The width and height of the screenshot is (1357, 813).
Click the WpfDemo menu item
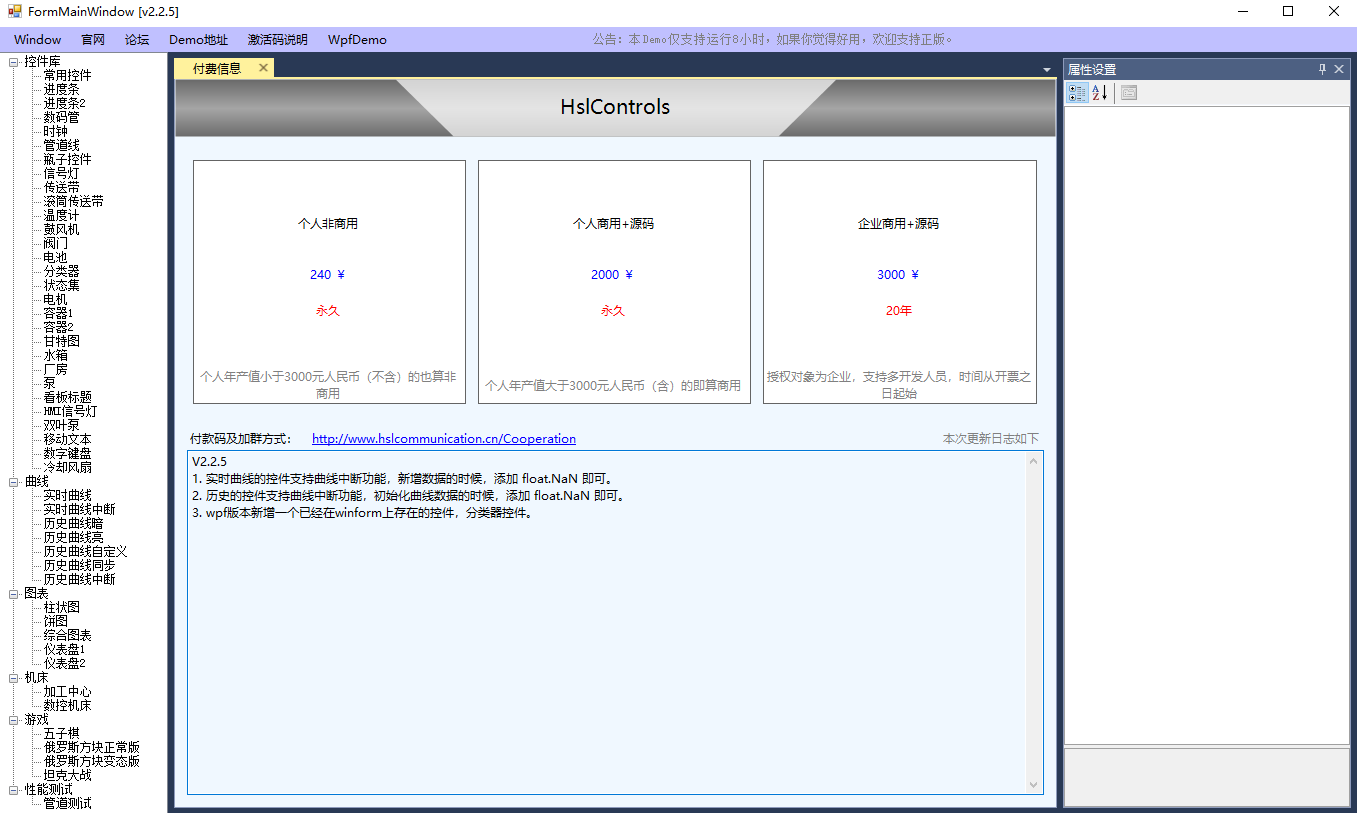point(357,40)
